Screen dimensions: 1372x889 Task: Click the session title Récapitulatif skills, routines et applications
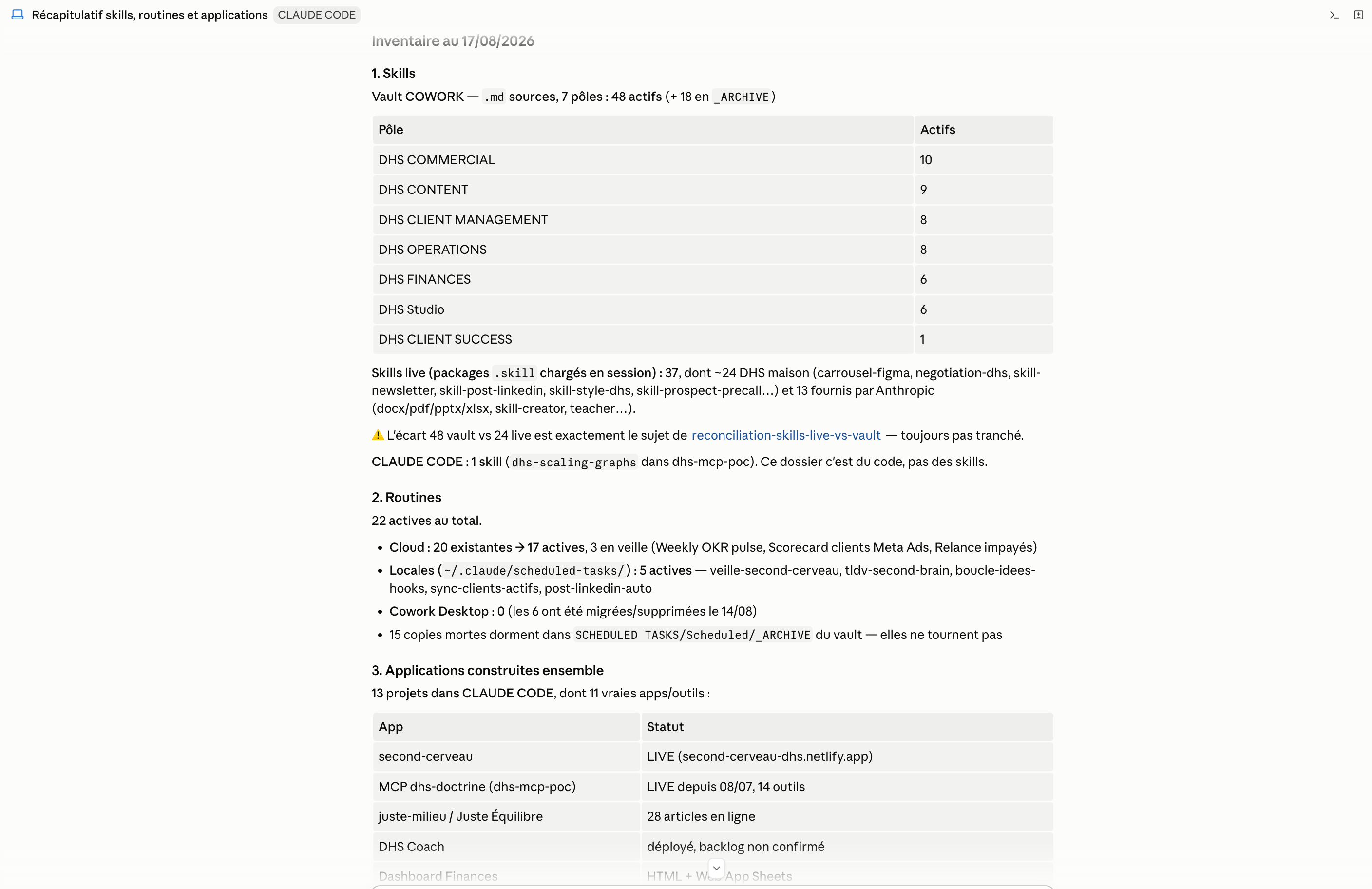[x=150, y=15]
